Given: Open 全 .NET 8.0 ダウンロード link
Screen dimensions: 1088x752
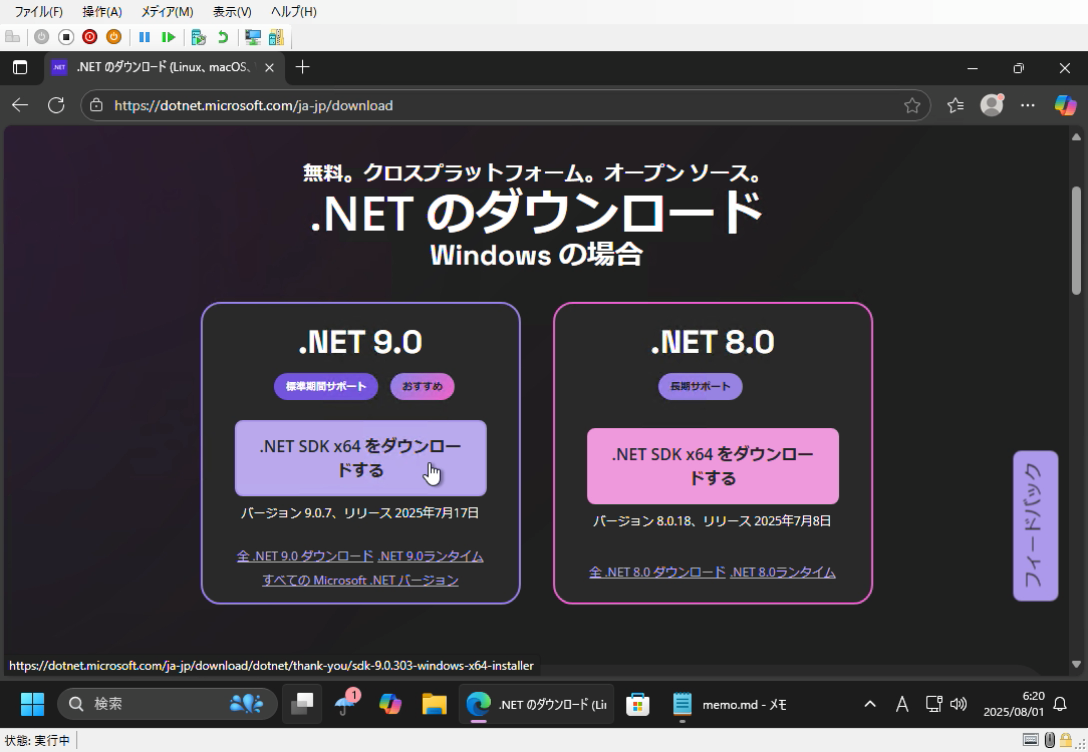Looking at the screenshot, I should pyautogui.click(x=657, y=572).
